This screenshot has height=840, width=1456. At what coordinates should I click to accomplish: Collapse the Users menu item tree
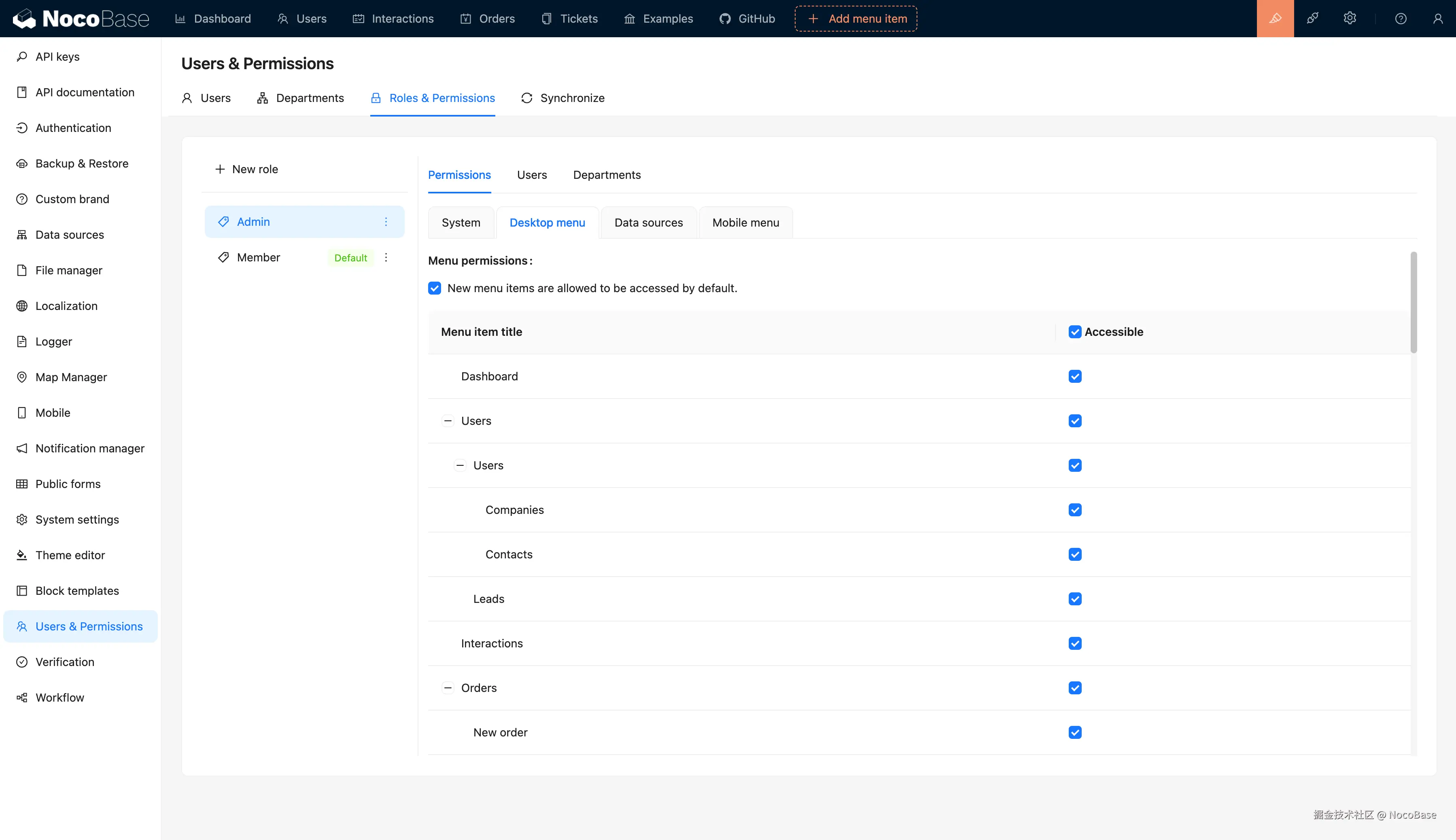pyautogui.click(x=448, y=420)
